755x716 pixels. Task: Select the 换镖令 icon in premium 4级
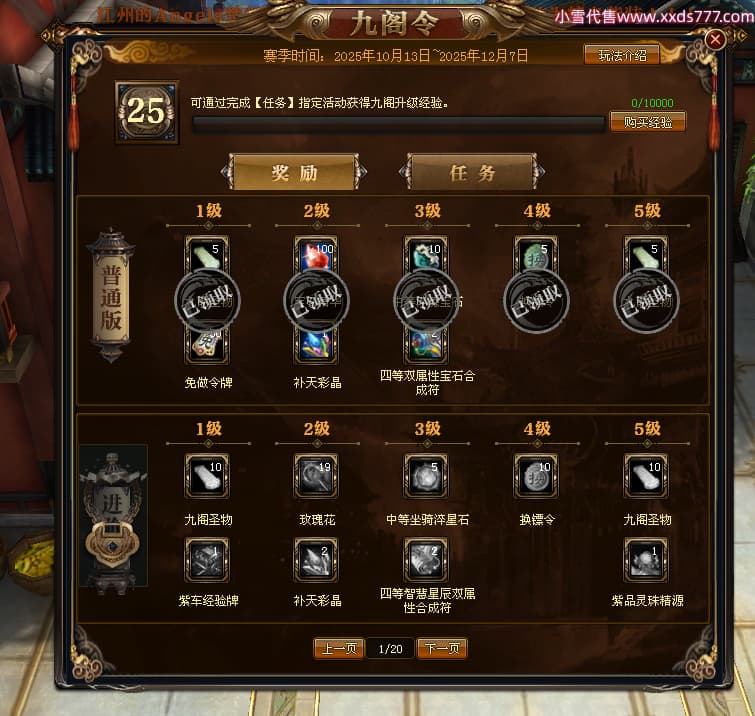(x=536, y=476)
